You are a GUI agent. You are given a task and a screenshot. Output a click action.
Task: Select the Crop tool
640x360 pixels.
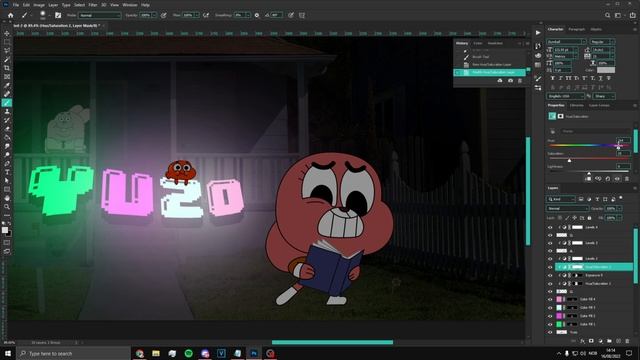coord(7,68)
